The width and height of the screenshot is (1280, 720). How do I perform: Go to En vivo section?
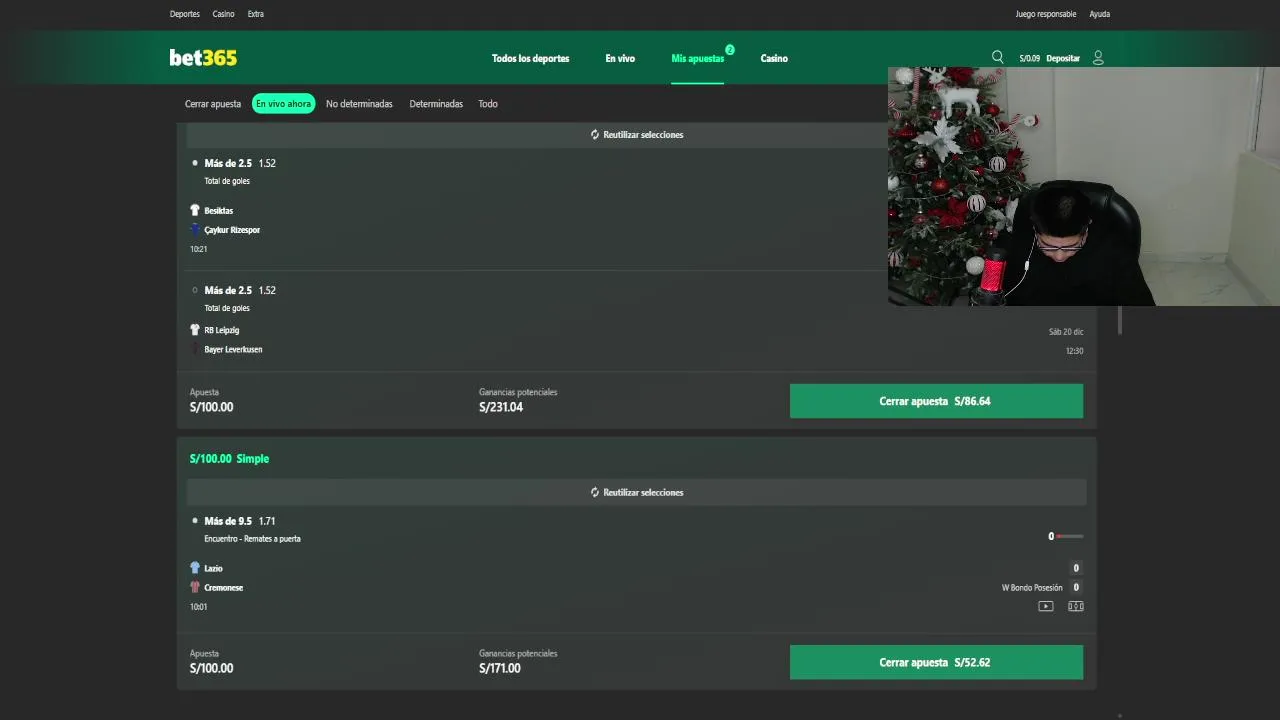coord(620,59)
